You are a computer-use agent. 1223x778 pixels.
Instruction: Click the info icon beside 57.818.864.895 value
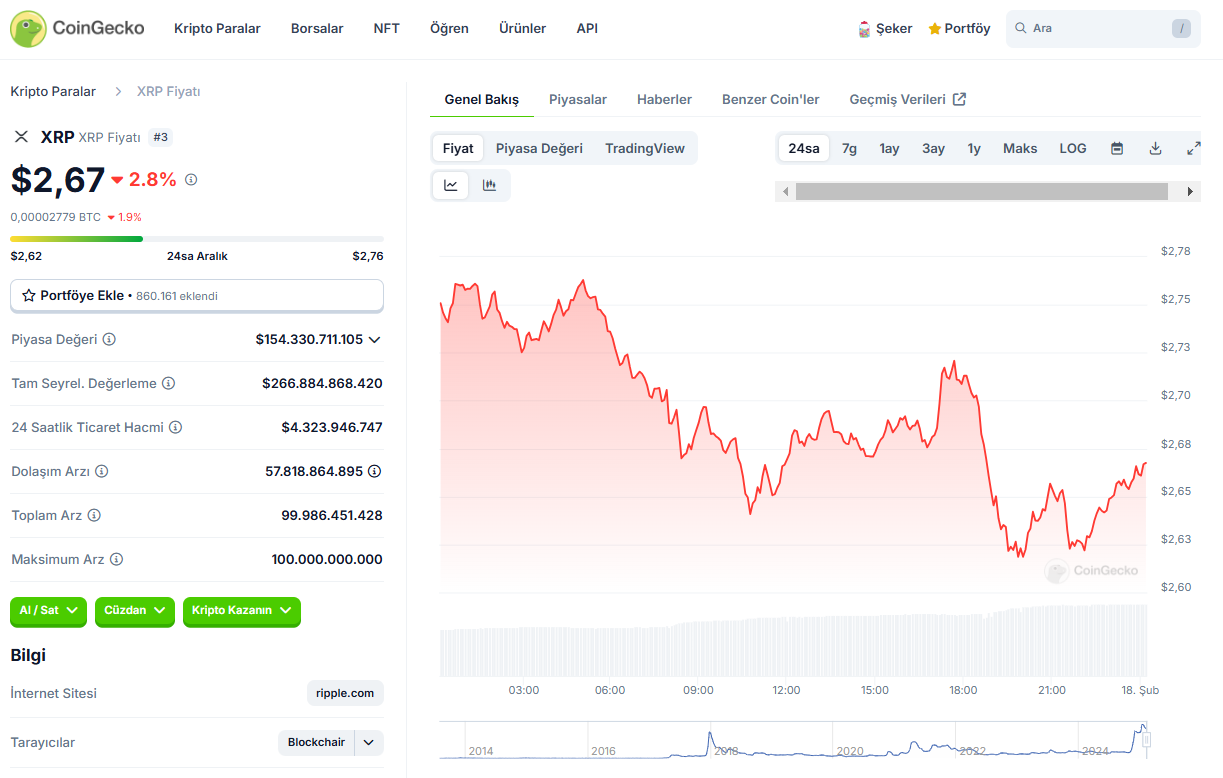374,471
